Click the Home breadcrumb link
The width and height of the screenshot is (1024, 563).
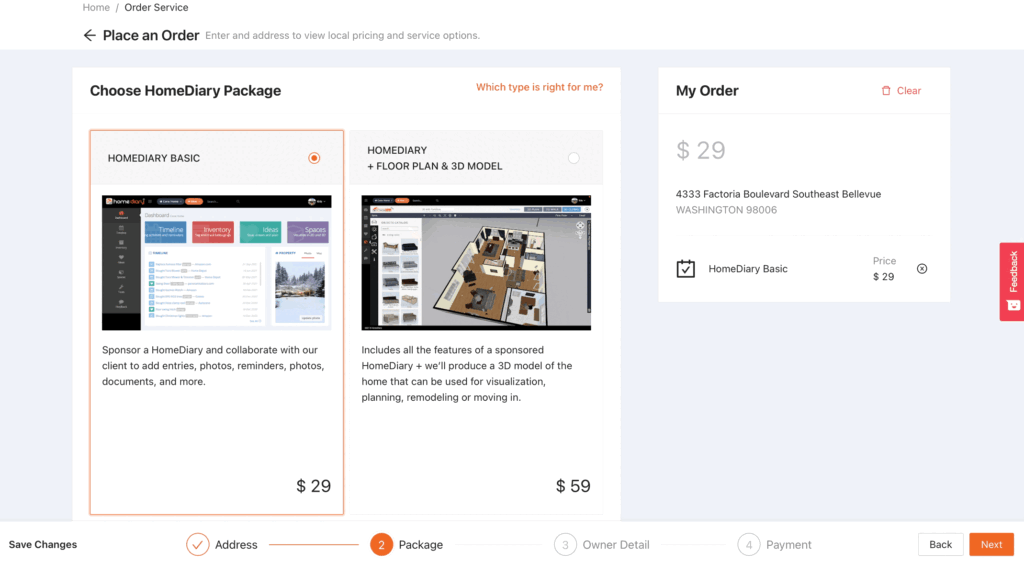(x=96, y=8)
